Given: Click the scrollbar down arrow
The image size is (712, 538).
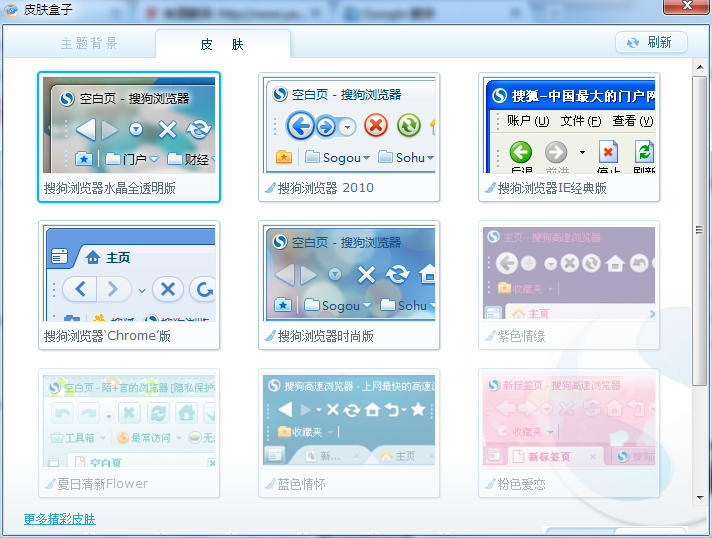Looking at the screenshot, I should (x=700, y=497).
